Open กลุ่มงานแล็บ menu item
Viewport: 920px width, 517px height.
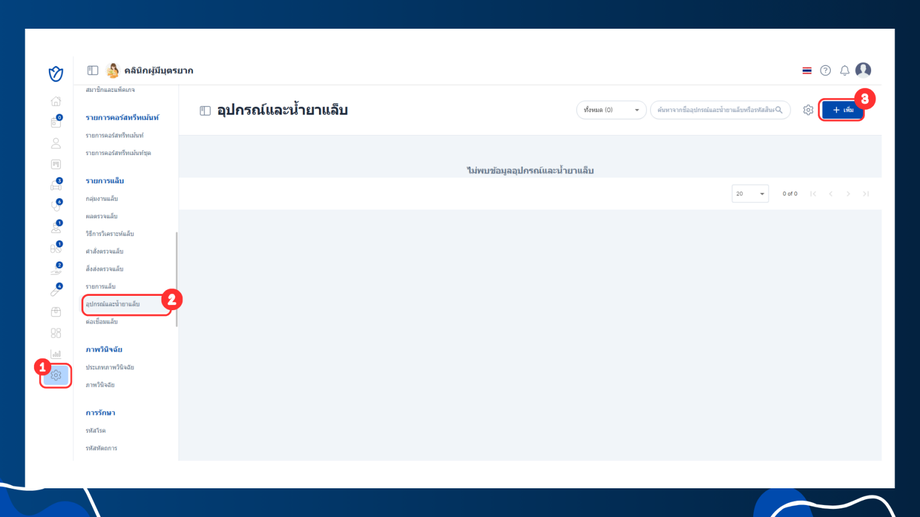pyautogui.click(x=102, y=198)
